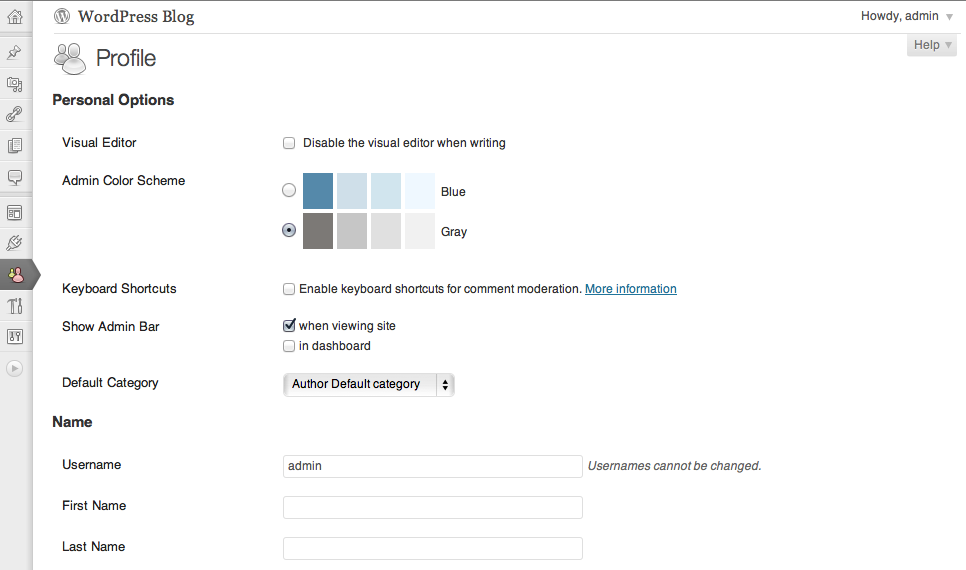Expand the Help tab dropdown
Viewport: 966px width, 570px height.
(932, 45)
